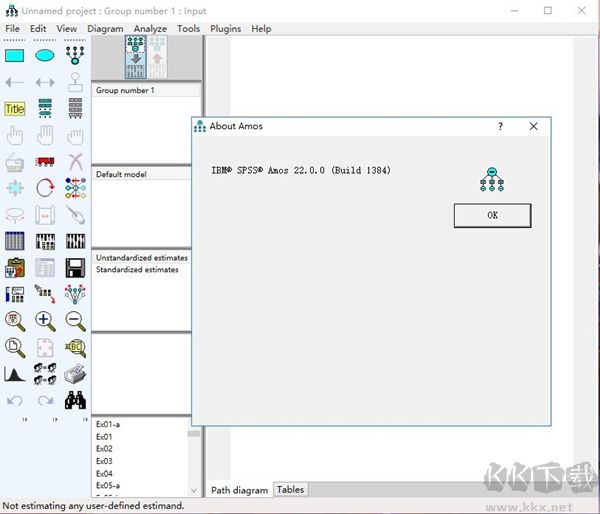Click the rotate indicators circular arrow icon

tap(45, 188)
